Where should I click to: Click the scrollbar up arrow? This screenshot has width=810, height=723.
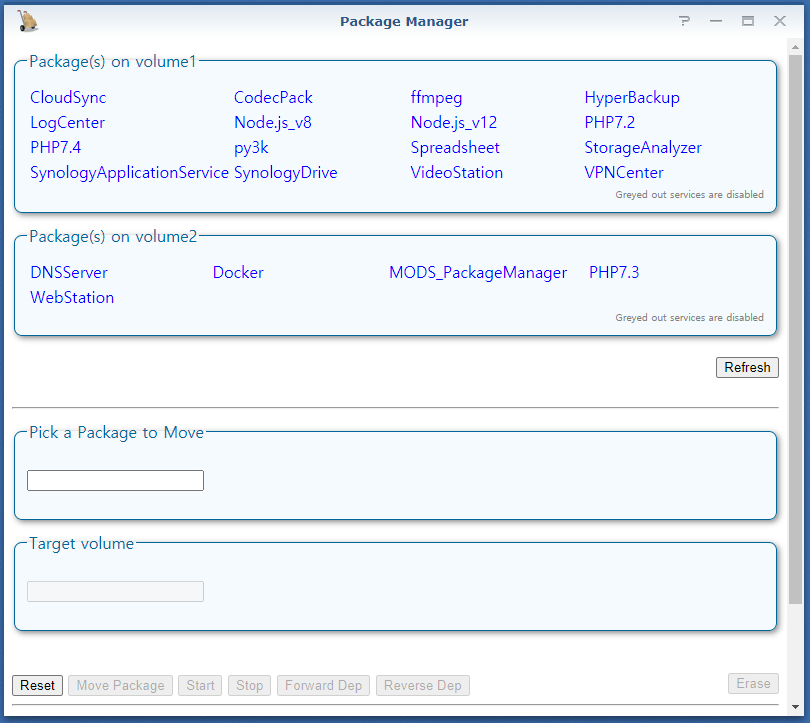tap(796, 48)
